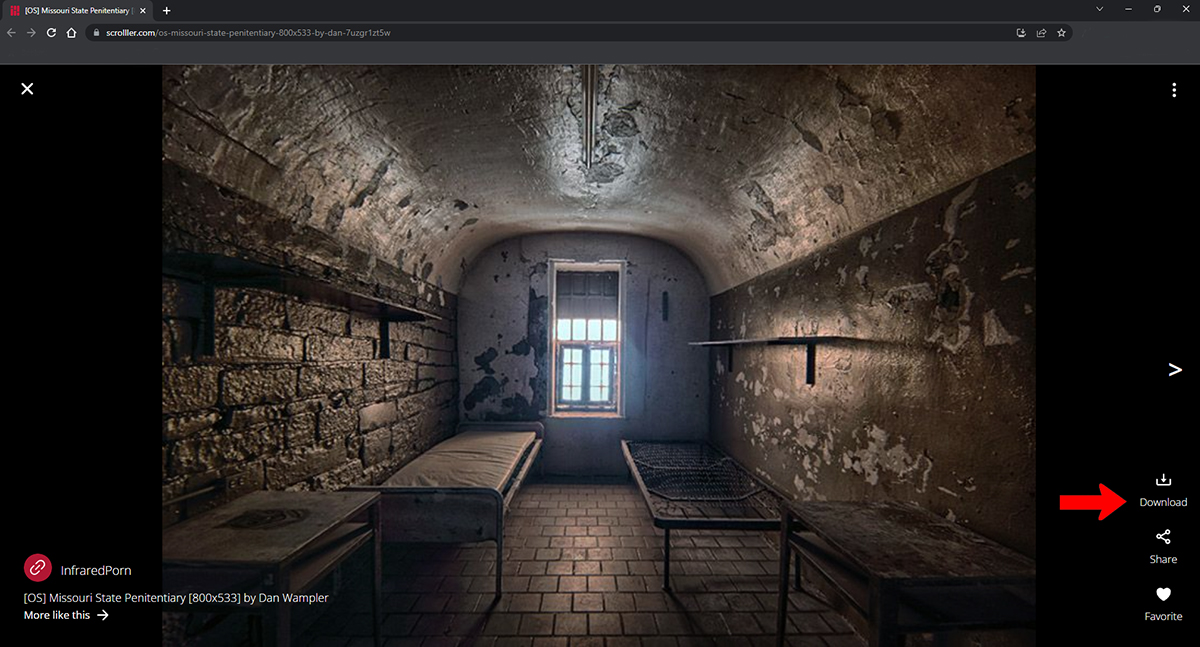Advance to the next image with the arrow

coord(1175,369)
